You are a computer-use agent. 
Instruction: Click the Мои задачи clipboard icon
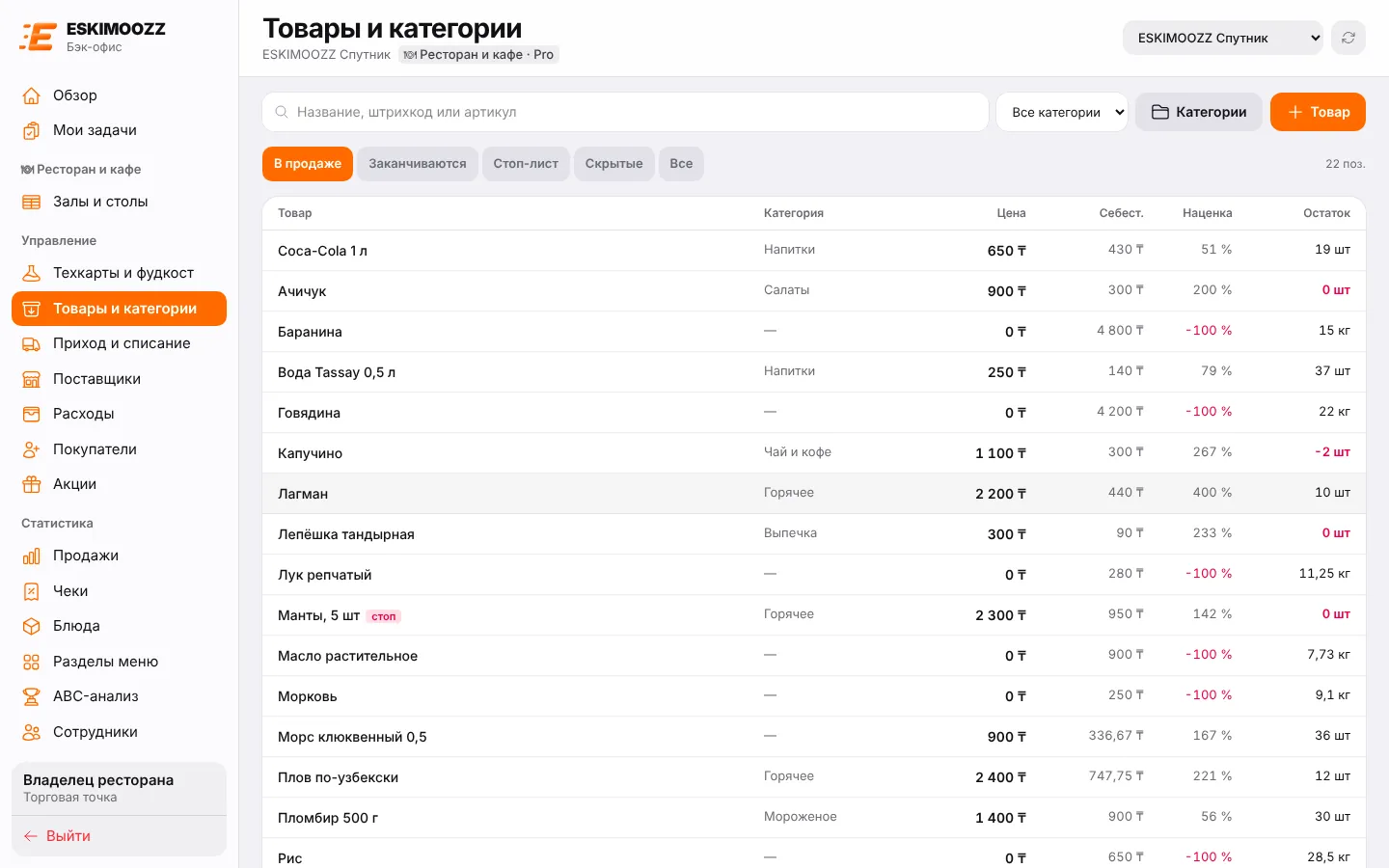pyautogui.click(x=32, y=130)
